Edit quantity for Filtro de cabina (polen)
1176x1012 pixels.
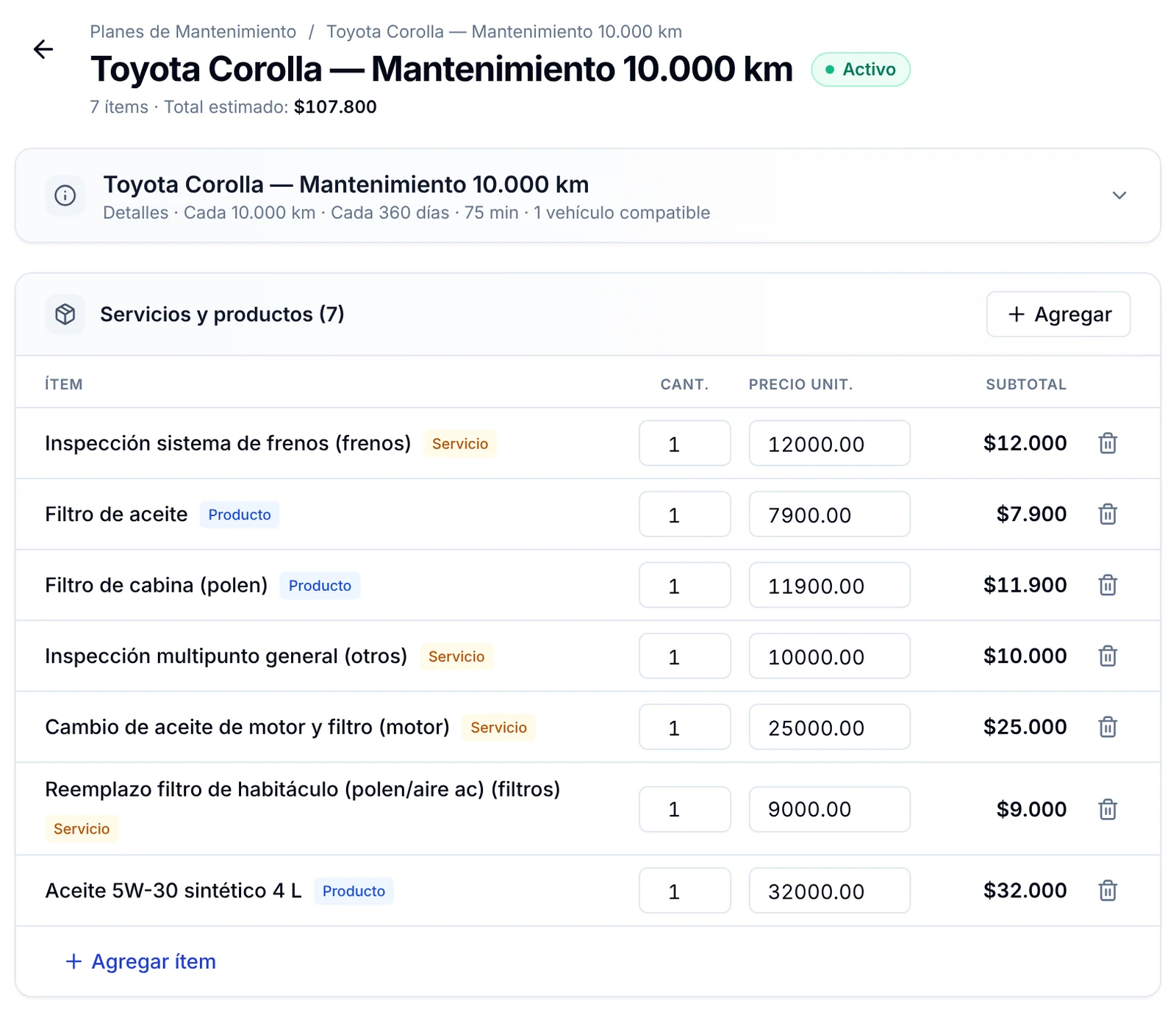click(685, 585)
